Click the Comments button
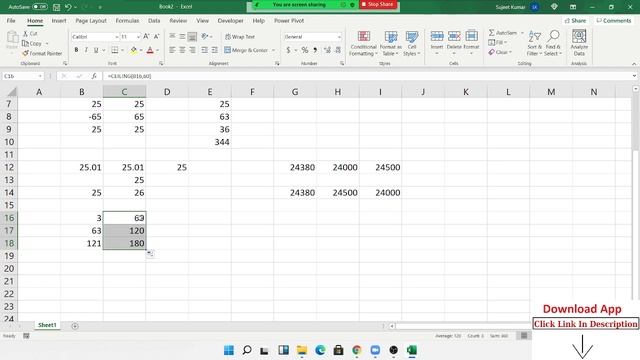 tap(614, 20)
